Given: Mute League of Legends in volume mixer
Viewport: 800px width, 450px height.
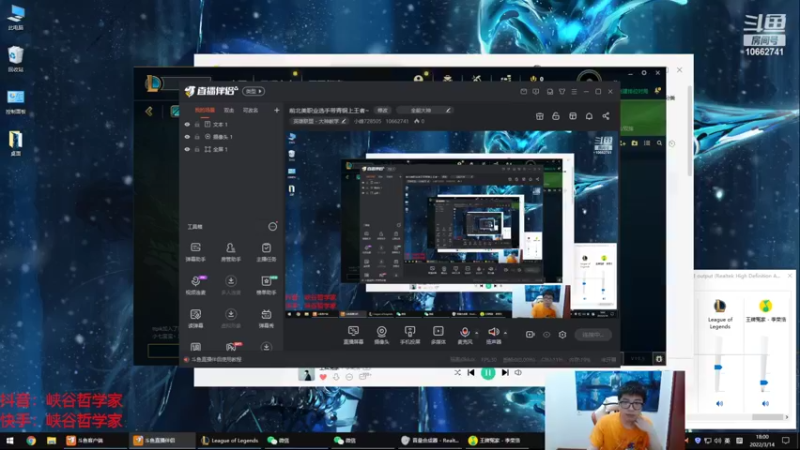Looking at the screenshot, I should pyautogui.click(x=719, y=404).
